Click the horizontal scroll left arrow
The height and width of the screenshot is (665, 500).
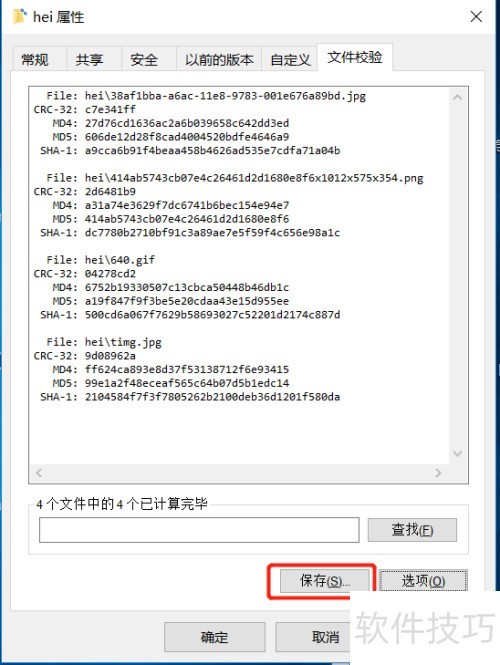[39, 473]
